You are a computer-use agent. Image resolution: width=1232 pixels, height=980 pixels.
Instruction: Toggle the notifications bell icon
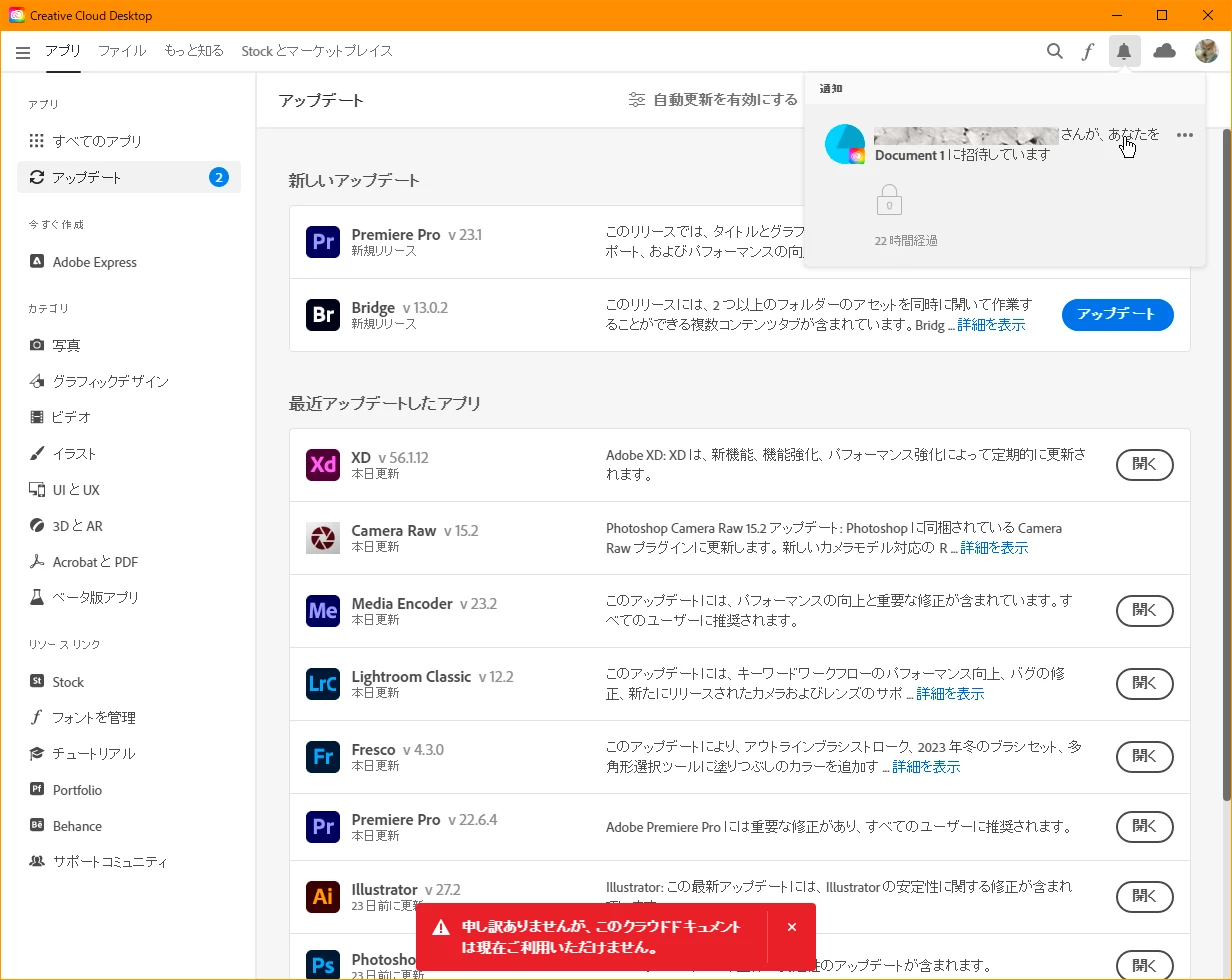[x=1124, y=51]
